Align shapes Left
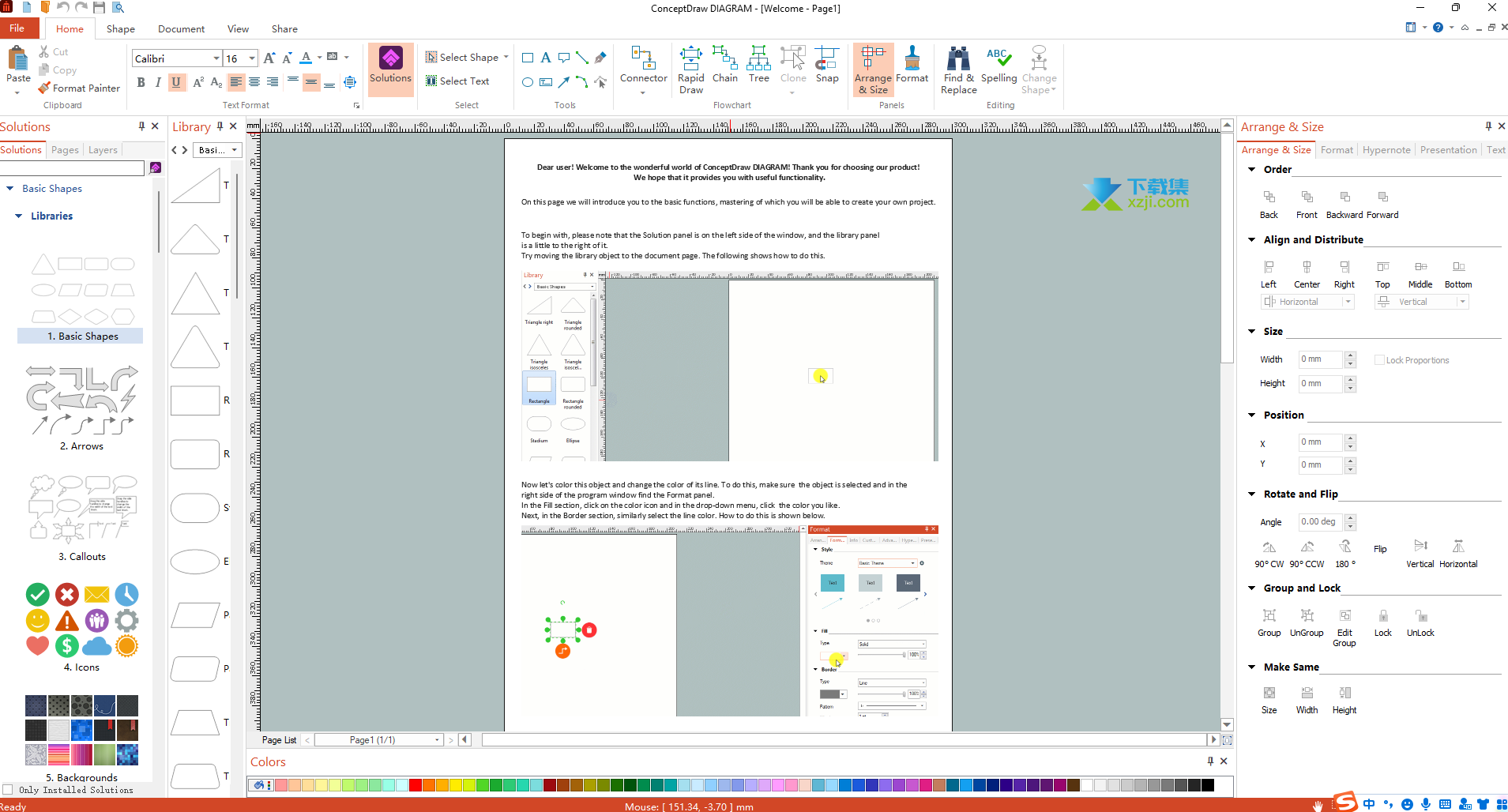This screenshot has height=812, width=1508. point(1269,274)
